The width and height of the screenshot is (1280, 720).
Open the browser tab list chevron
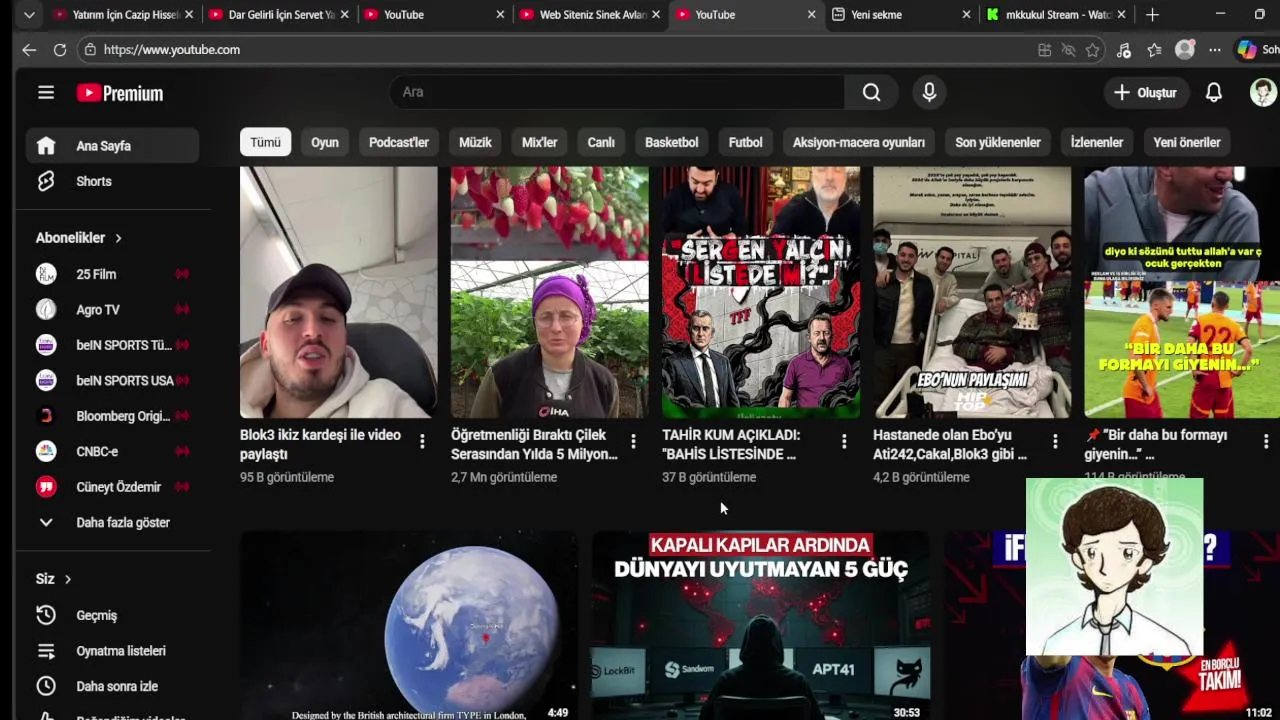[29, 15]
